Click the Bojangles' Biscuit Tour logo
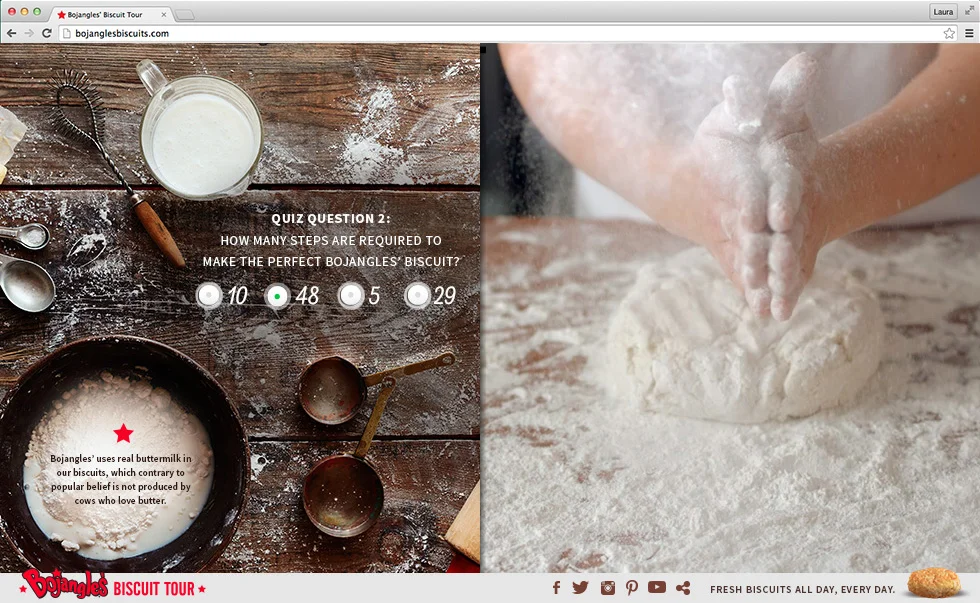The width and height of the screenshot is (980, 603). (112, 584)
